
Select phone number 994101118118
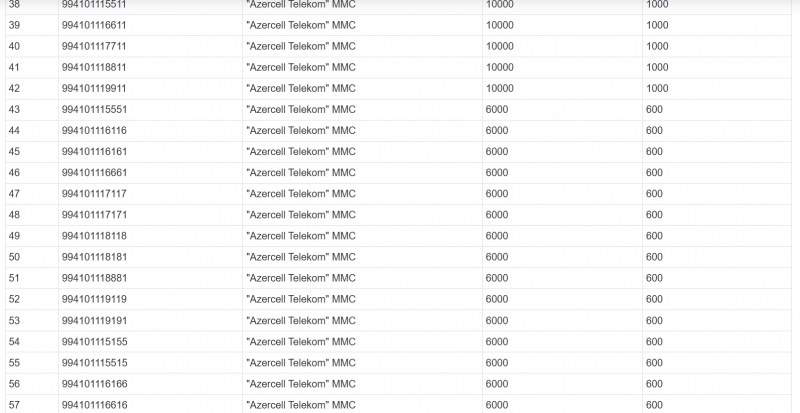[x=94, y=236]
